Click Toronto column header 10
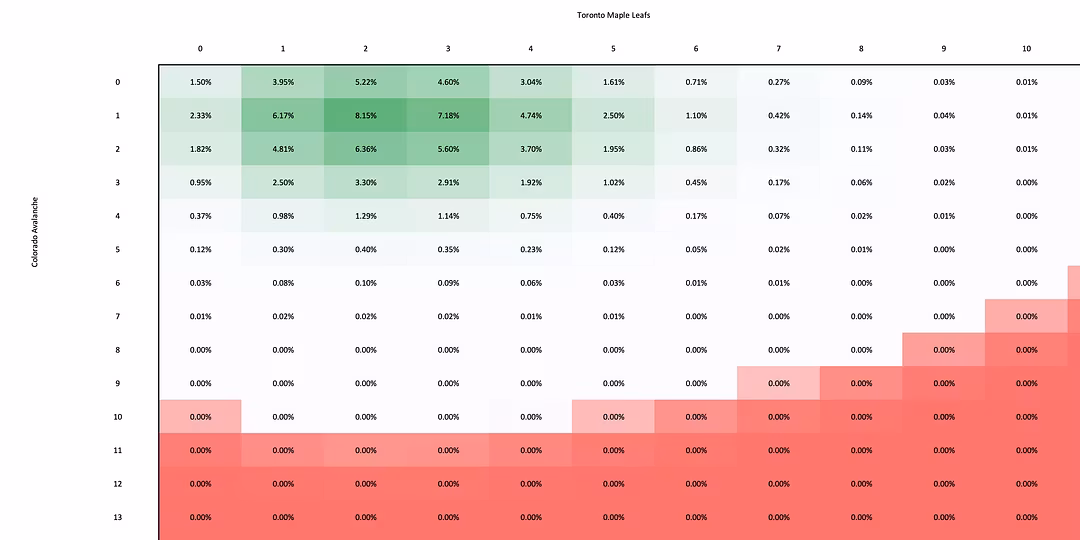 pos(1026,48)
